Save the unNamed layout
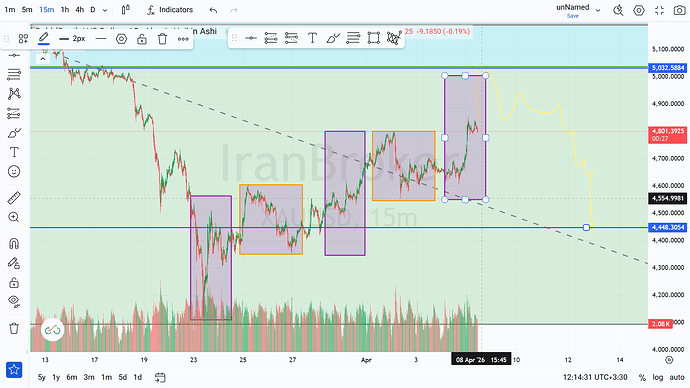 573,16
